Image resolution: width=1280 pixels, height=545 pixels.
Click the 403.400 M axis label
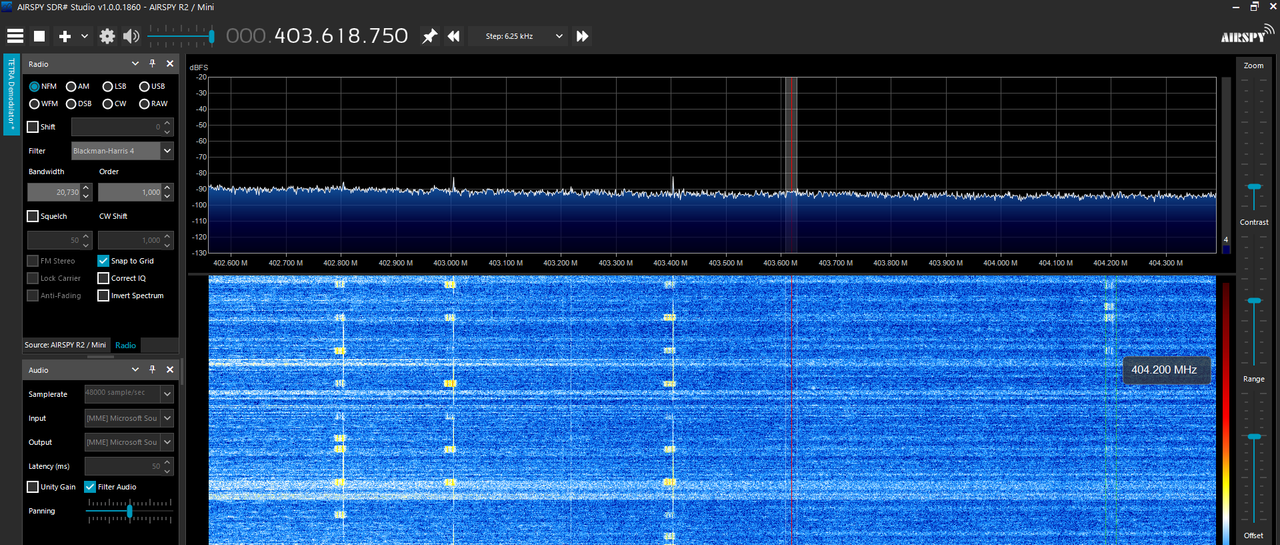670,263
